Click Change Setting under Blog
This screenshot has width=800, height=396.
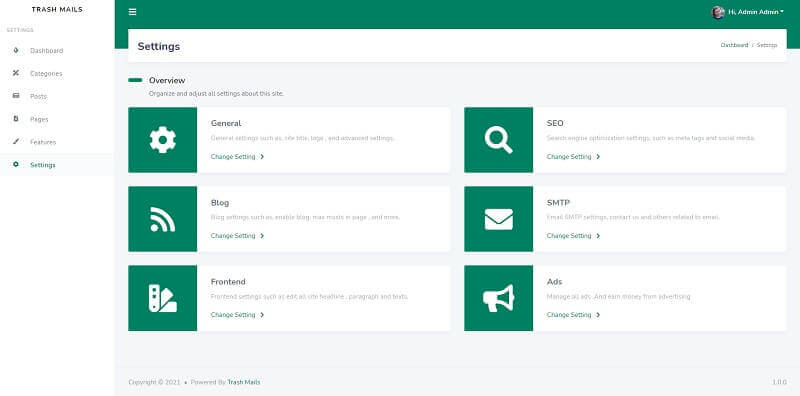237,236
